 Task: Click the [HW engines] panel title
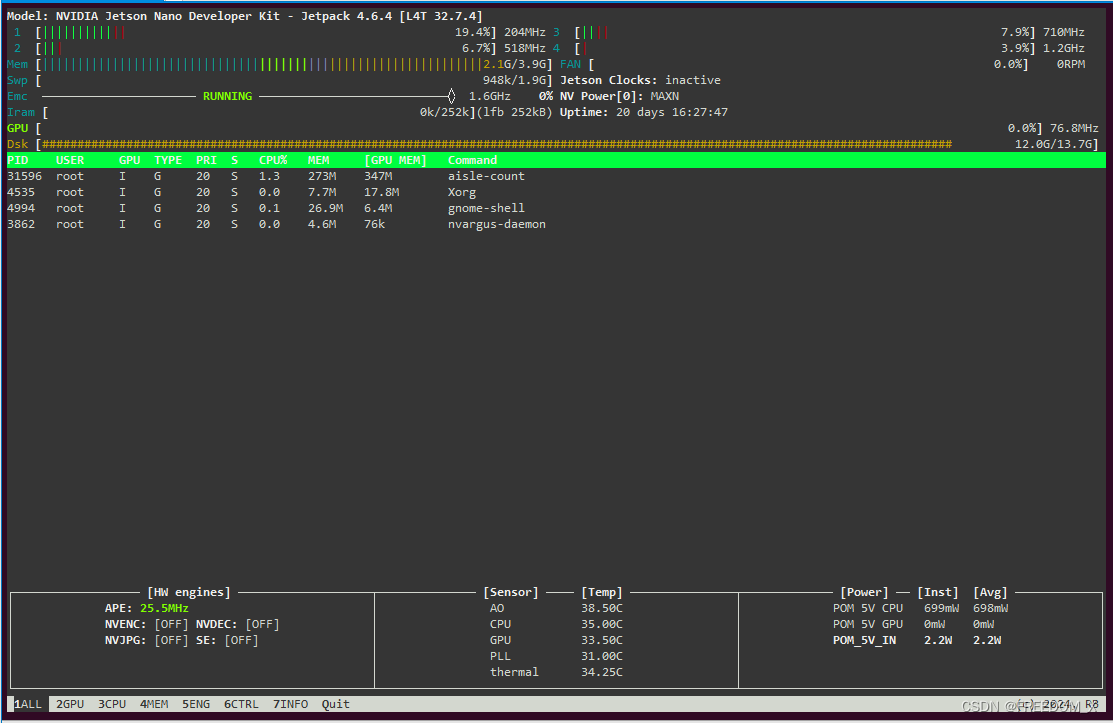click(189, 592)
